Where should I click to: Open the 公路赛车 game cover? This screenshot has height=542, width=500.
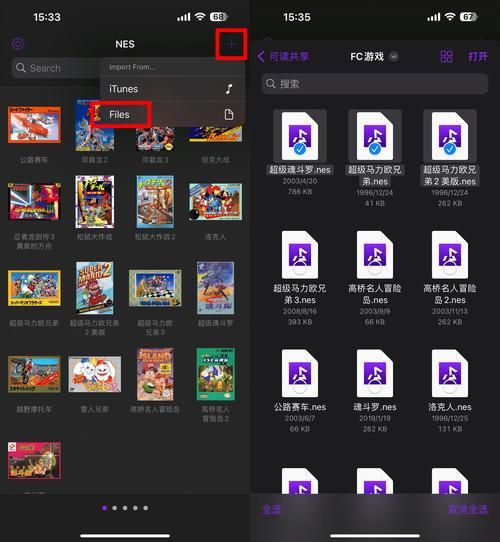coord(34,125)
